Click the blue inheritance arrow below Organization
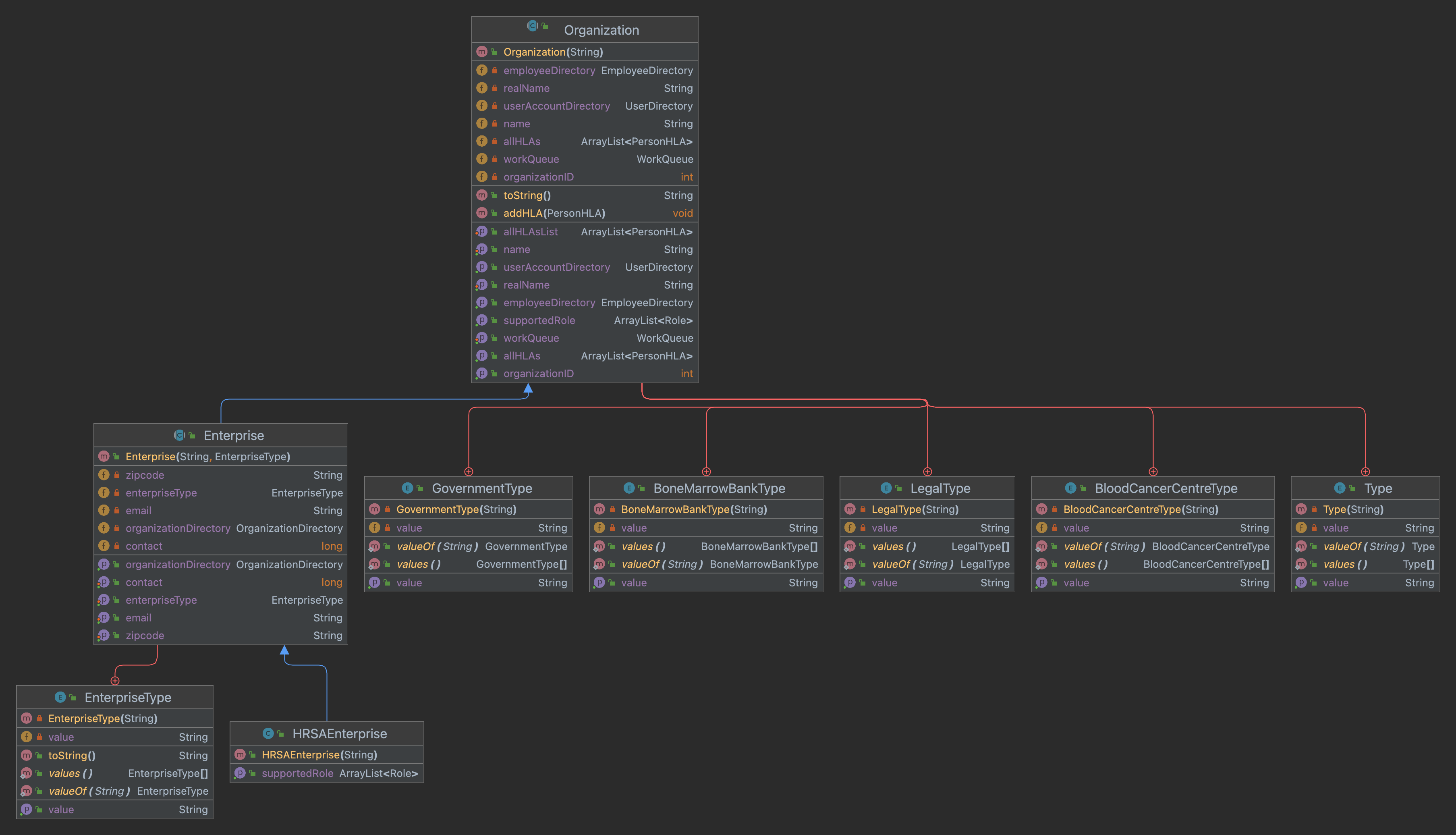The width and height of the screenshot is (1456, 835). [x=528, y=389]
